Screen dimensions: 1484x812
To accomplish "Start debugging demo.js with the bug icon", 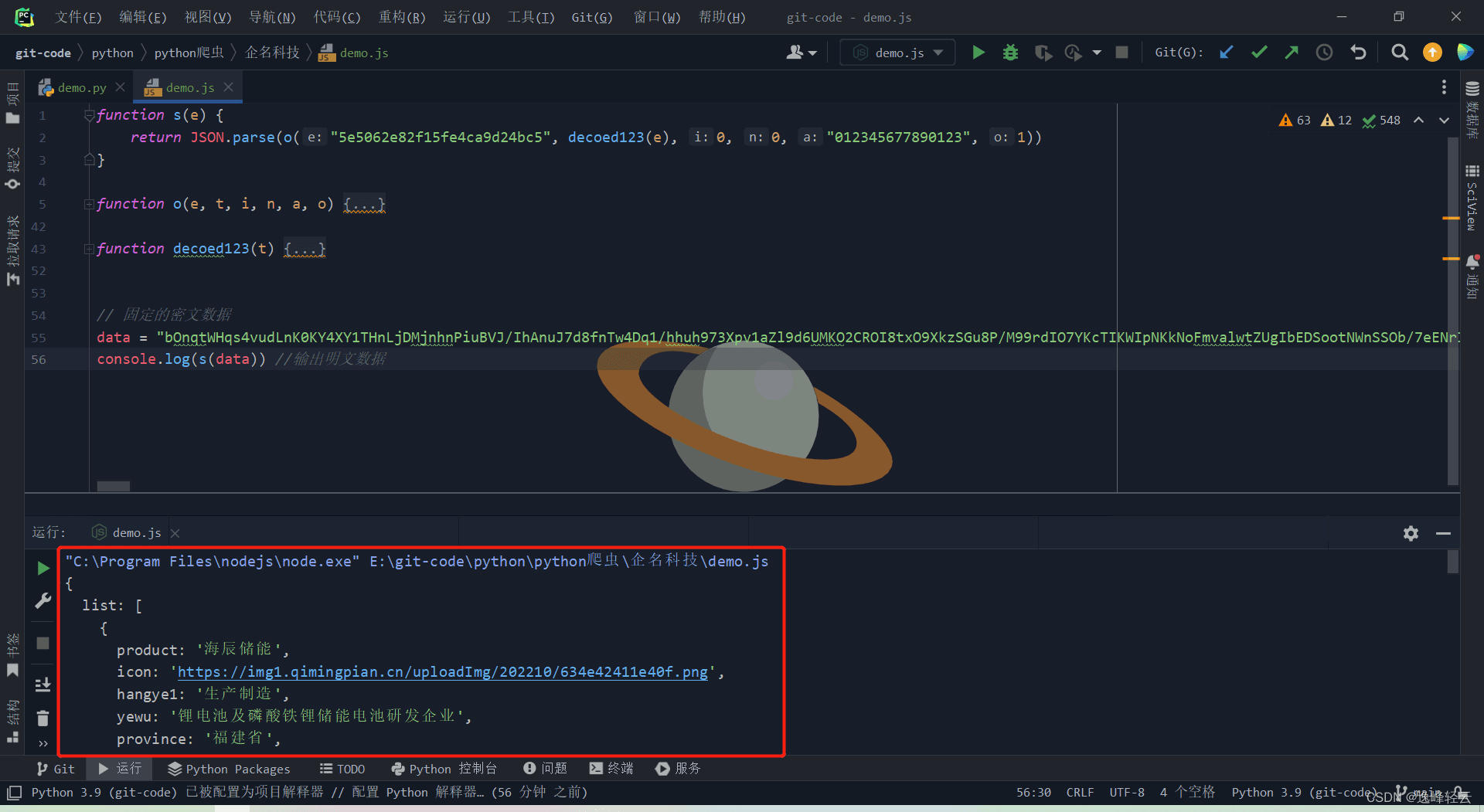I will click(x=1010, y=52).
